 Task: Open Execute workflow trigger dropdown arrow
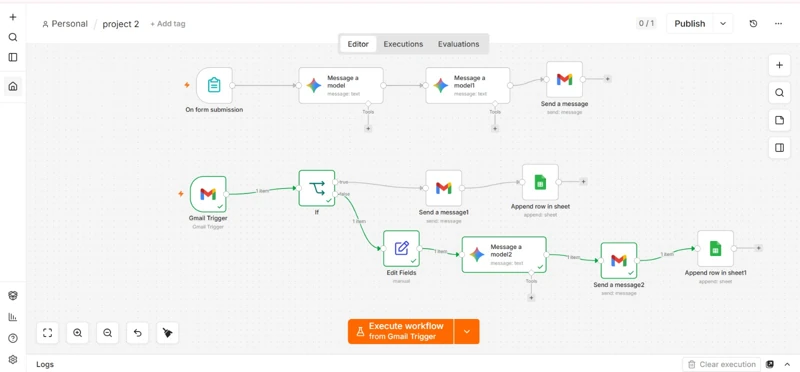point(467,332)
